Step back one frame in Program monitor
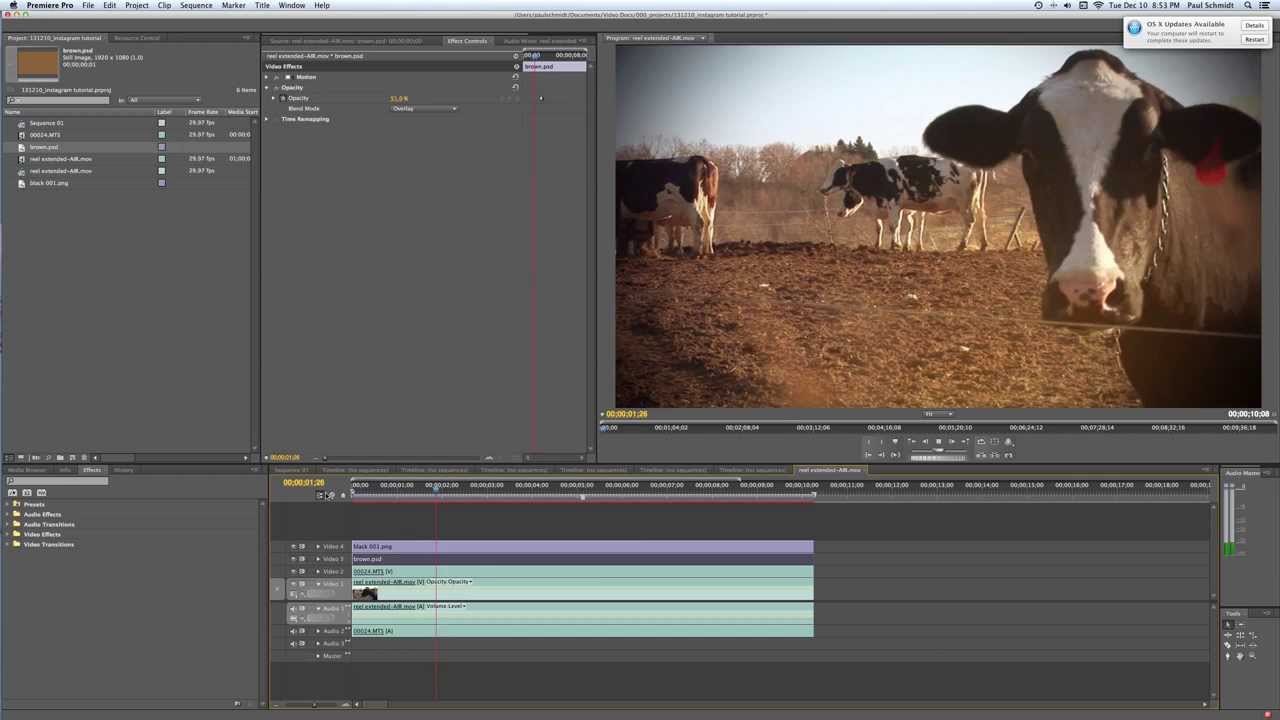 click(x=925, y=441)
